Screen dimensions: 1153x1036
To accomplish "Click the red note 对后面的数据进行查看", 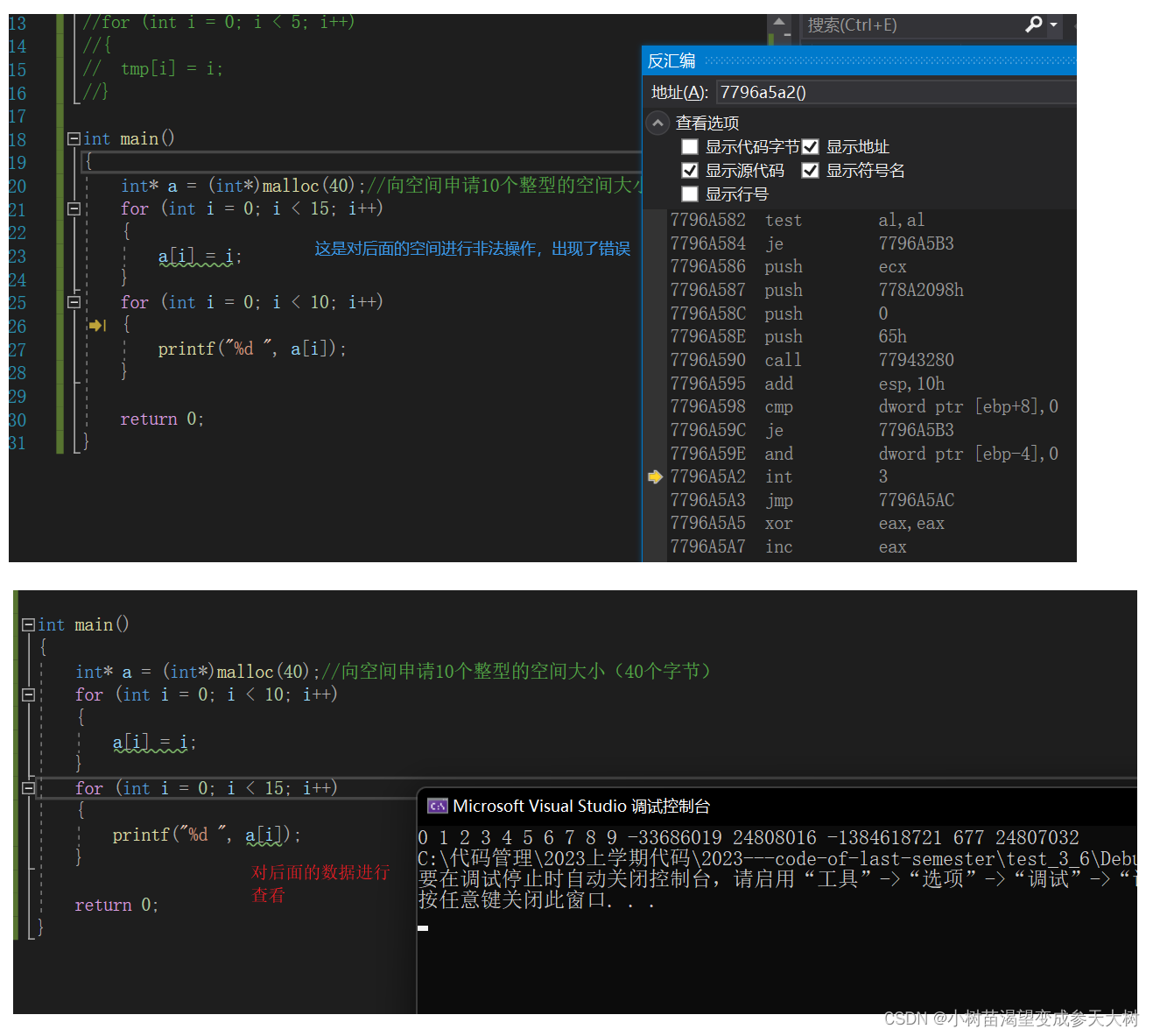I will click(320, 884).
